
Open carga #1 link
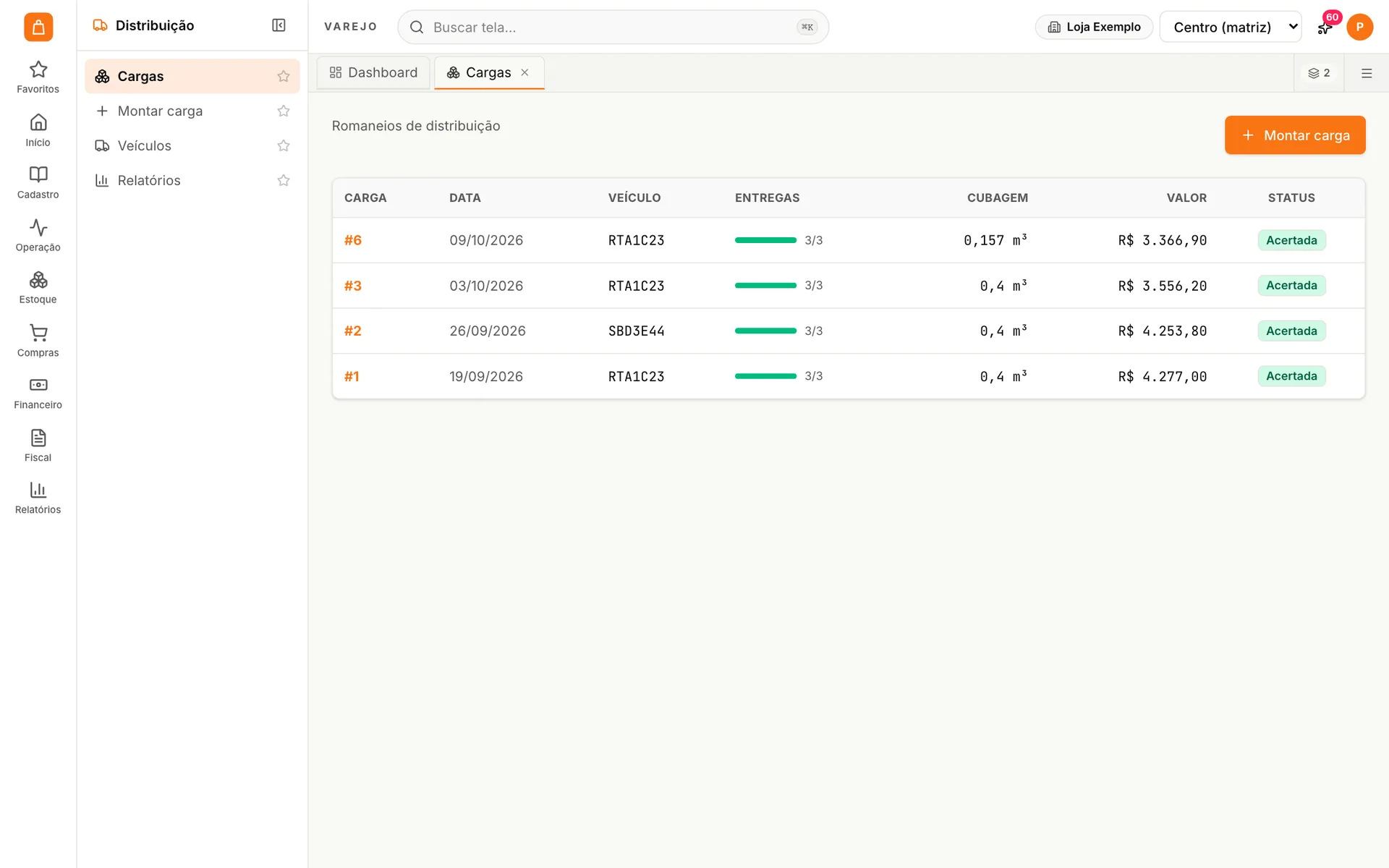tap(352, 376)
